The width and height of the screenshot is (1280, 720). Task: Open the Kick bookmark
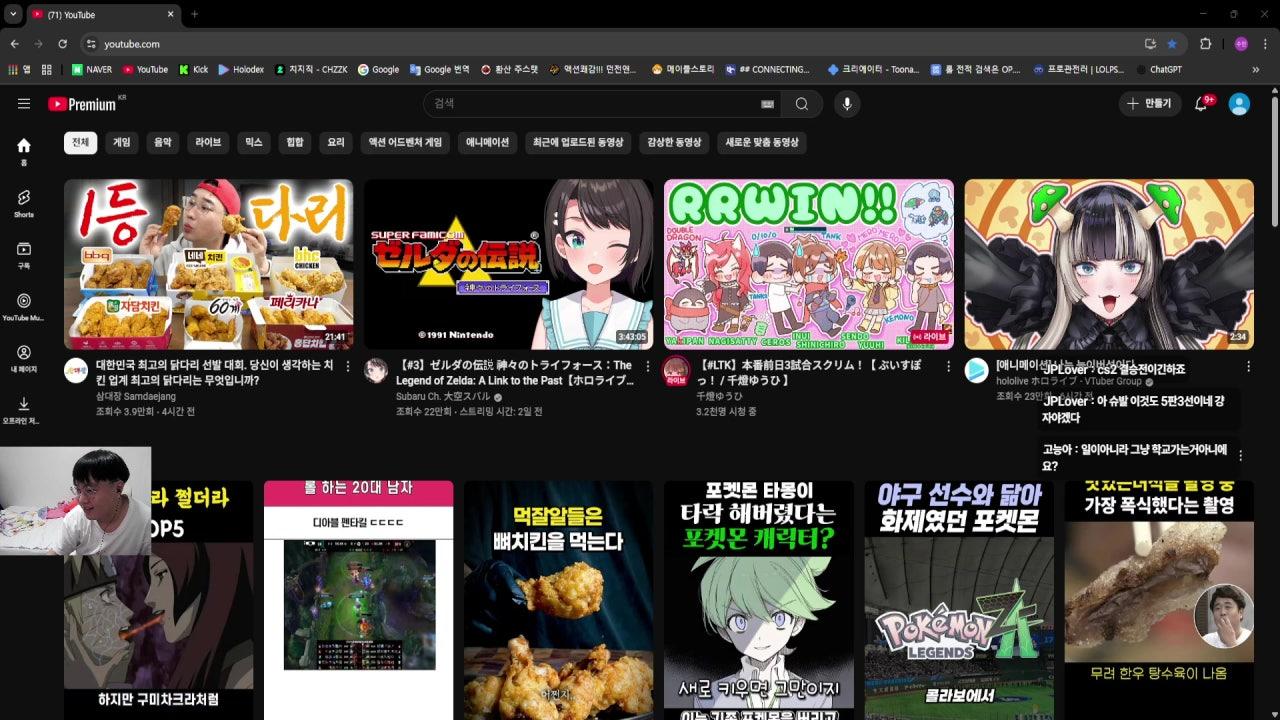[x=194, y=70]
